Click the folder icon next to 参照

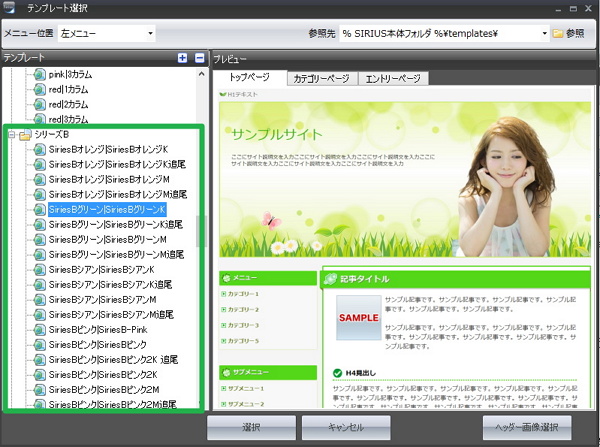[557, 33]
